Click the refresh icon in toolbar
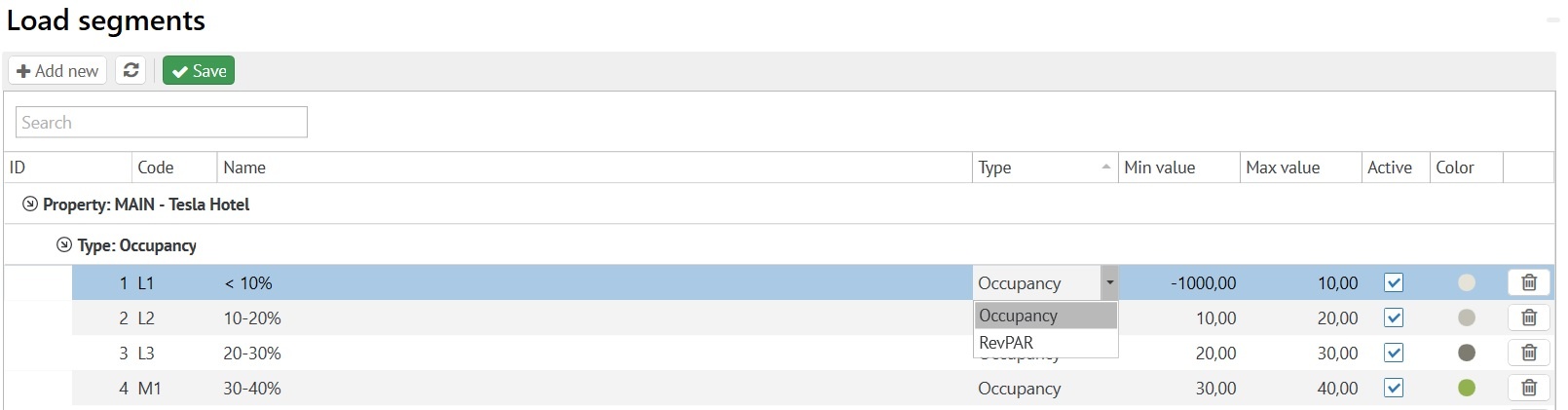The width and height of the screenshot is (1568, 410). click(x=131, y=70)
